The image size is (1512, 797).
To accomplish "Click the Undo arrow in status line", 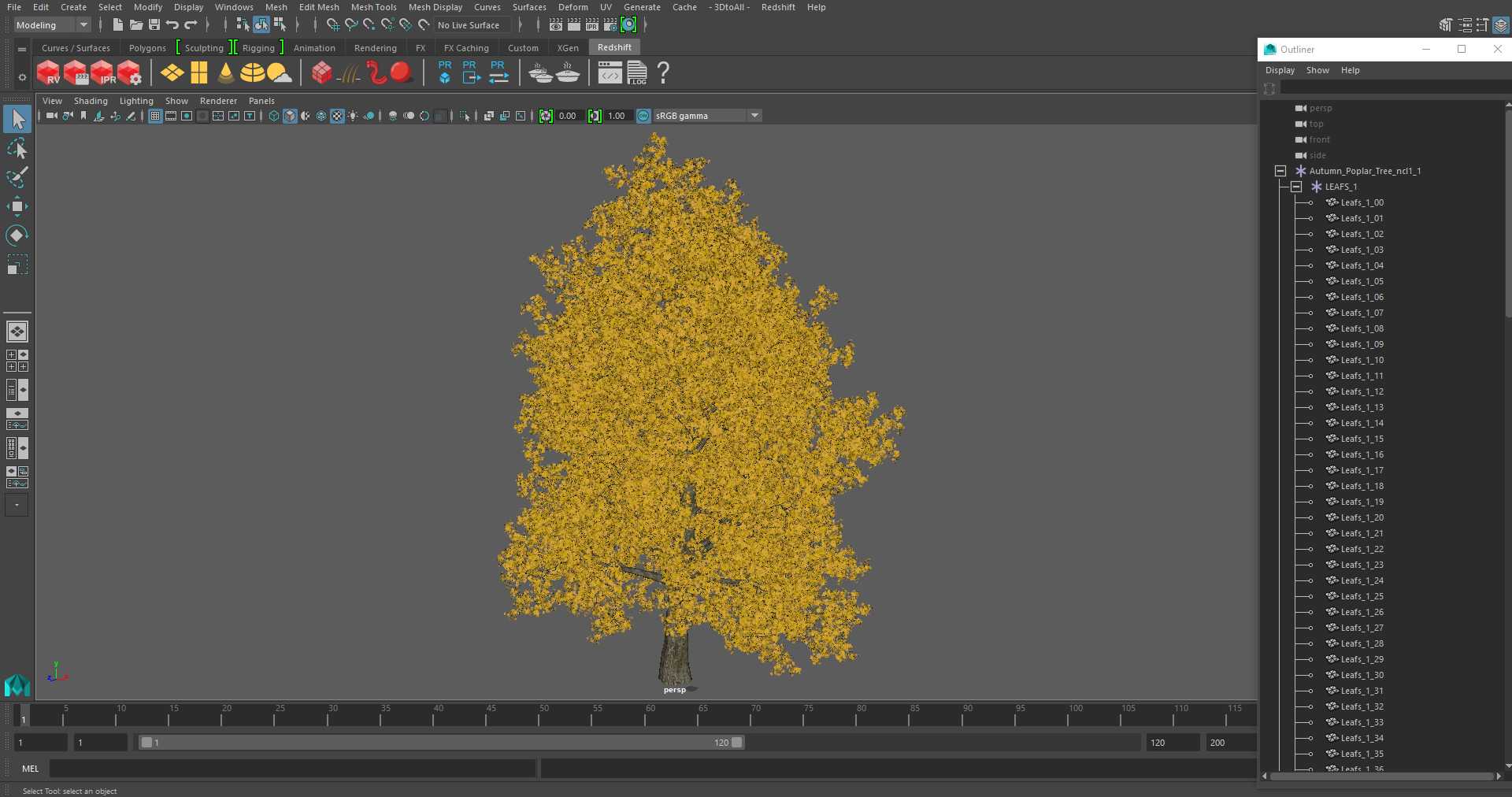I will point(172,25).
